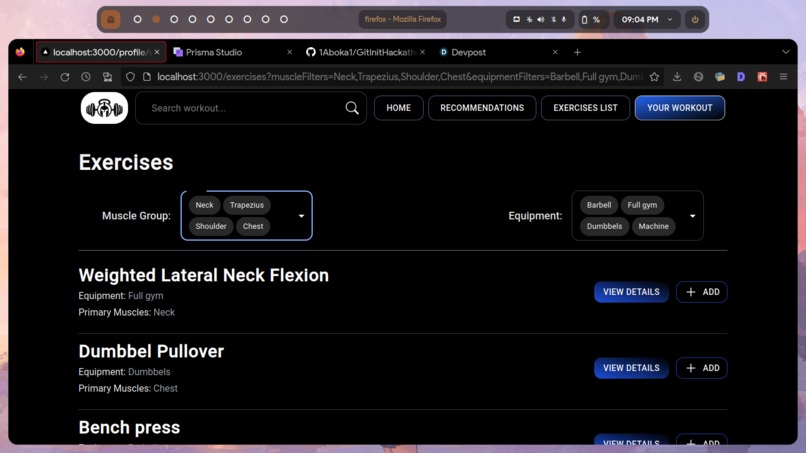This screenshot has height=453, width=806.
Task: Open the EXERCISES LIST page
Action: click(585, 108)
